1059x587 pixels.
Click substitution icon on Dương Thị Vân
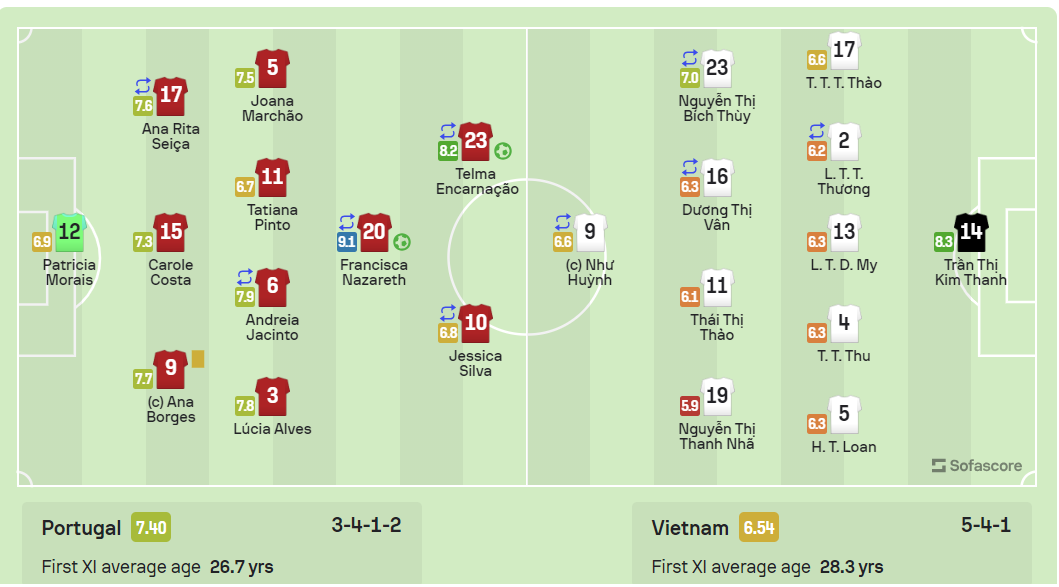point(690,167)
